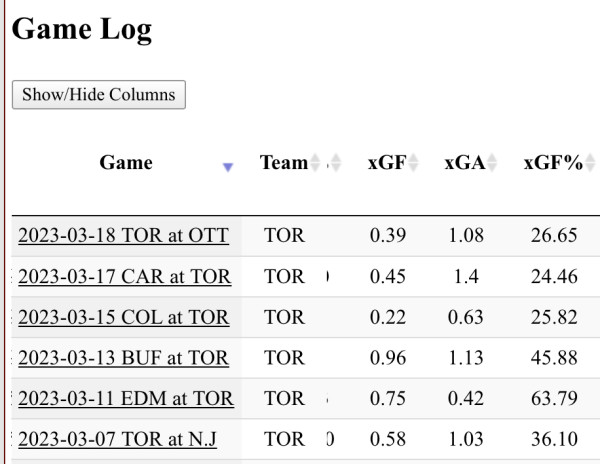600x464 pixels.
Task: Sort table by xGA arrows icon
Action: coord(491,163)
